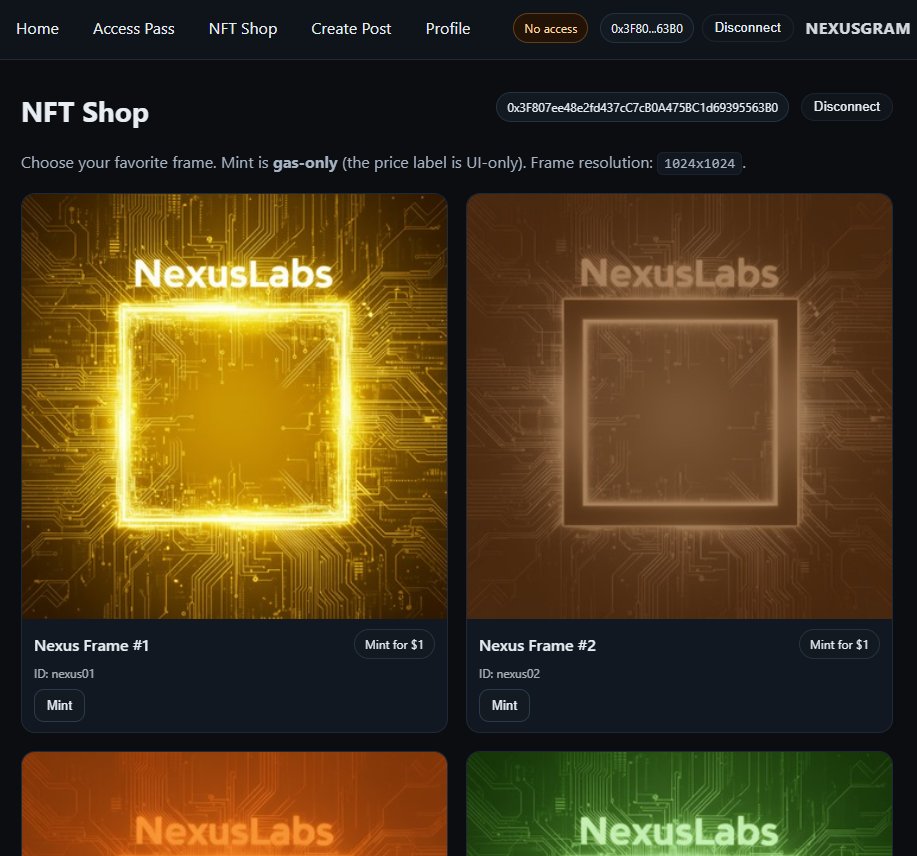Select the Nexus Frame #1 title
Screen dimensions: 917x856
pos(91,646)
